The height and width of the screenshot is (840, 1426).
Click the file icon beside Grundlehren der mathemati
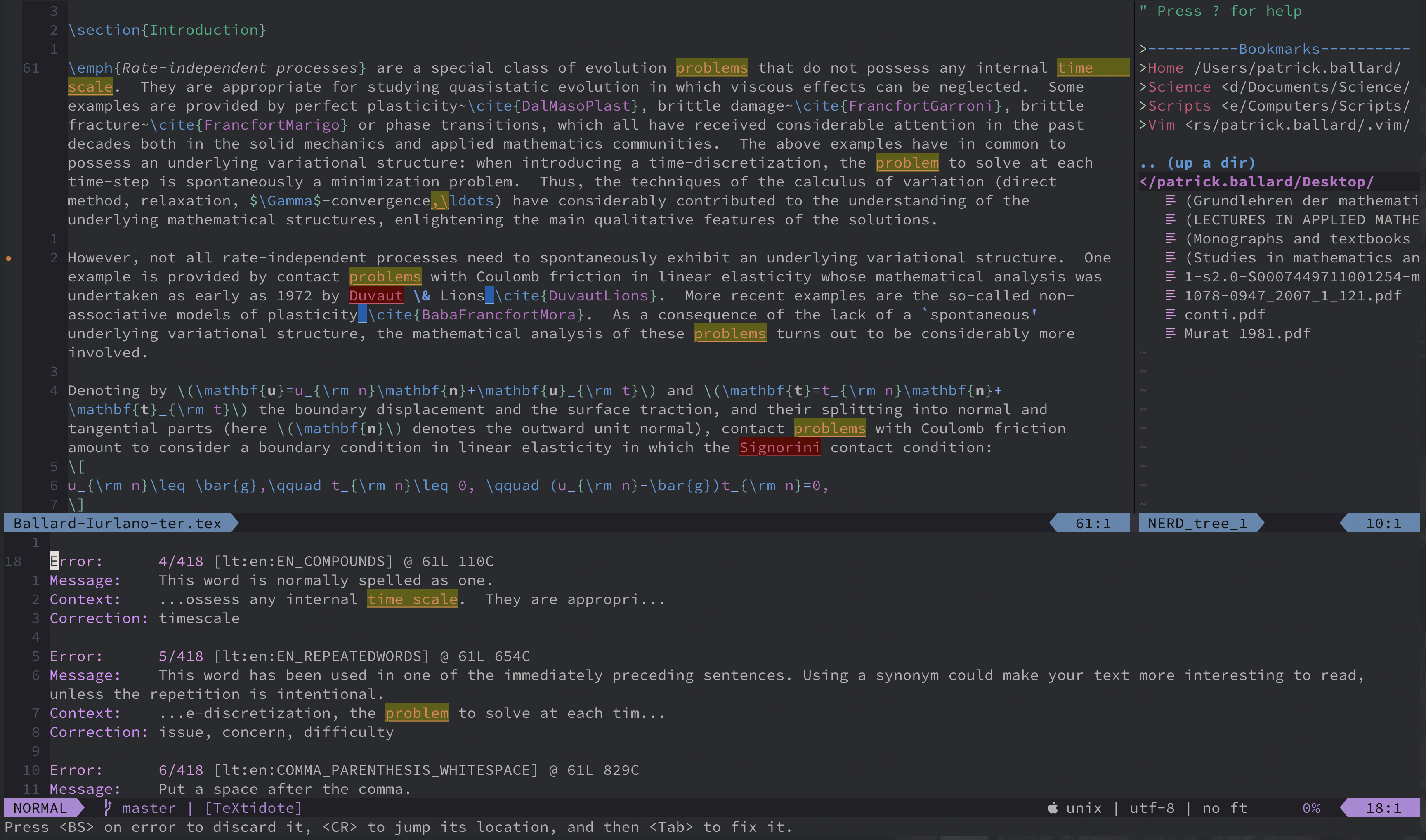[x=1170, y=201]
